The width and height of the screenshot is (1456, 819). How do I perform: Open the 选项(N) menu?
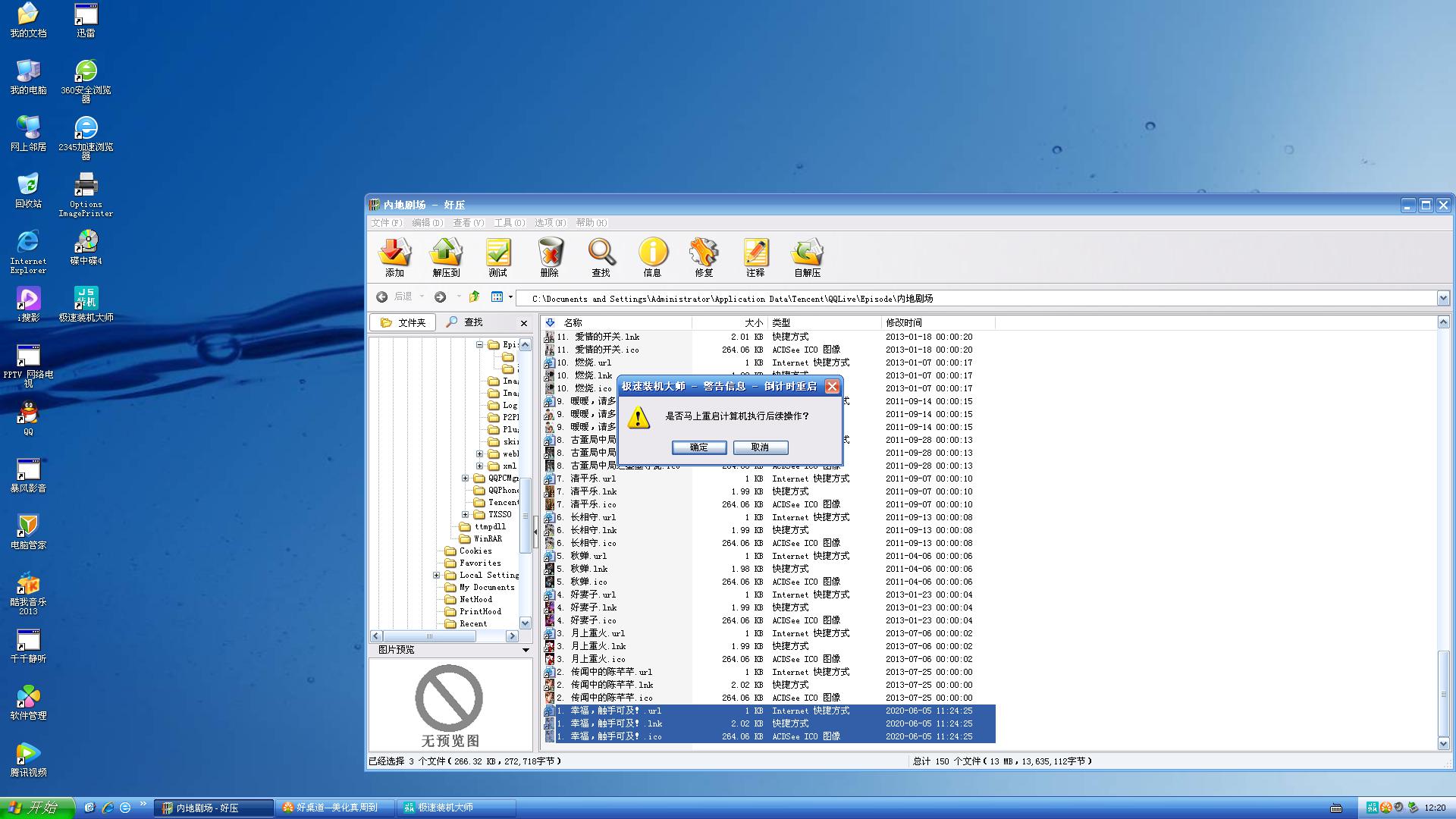coord(551,223)
